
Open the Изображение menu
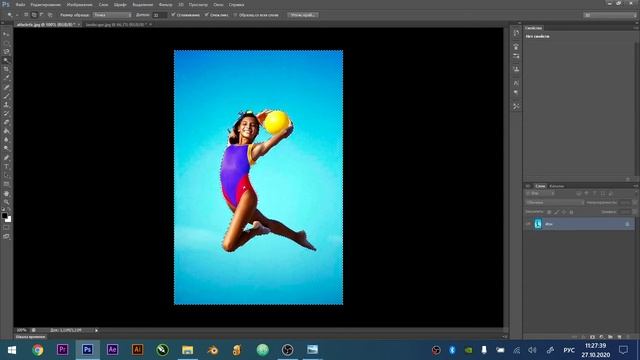(x=79, y=4)
